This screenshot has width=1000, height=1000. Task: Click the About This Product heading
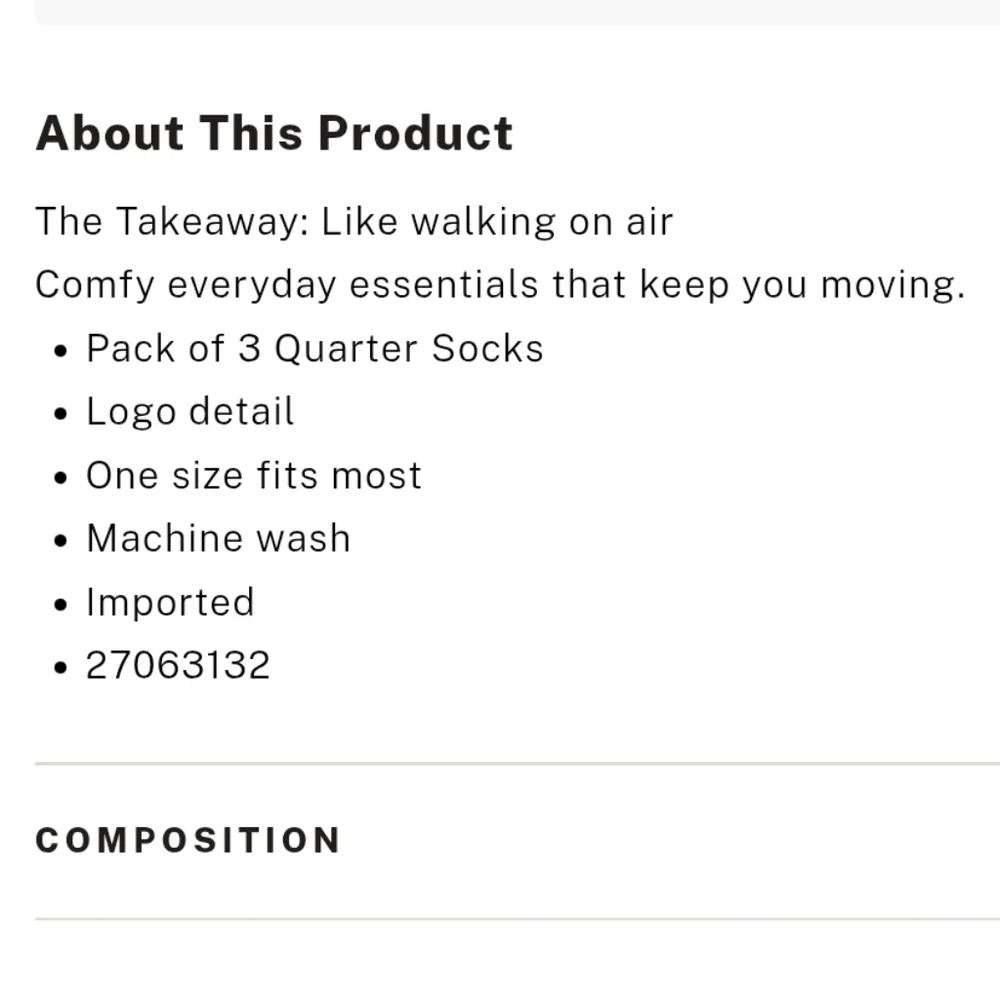point(274,134)
